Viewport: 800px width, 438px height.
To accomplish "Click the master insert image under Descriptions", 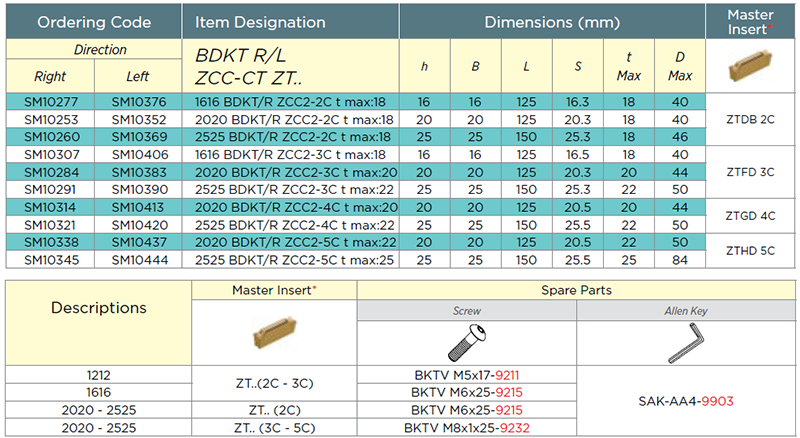I will (275, 333).
